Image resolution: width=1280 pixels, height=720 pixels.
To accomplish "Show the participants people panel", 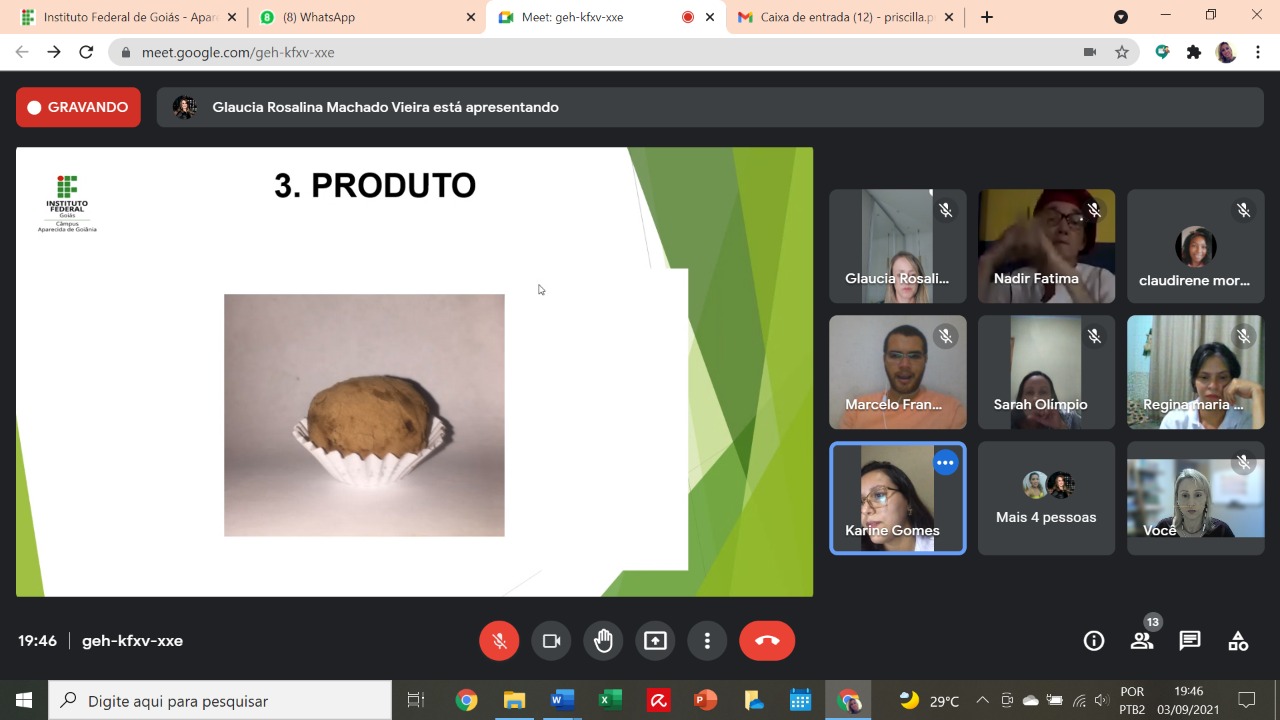I will click(1142, 641).
